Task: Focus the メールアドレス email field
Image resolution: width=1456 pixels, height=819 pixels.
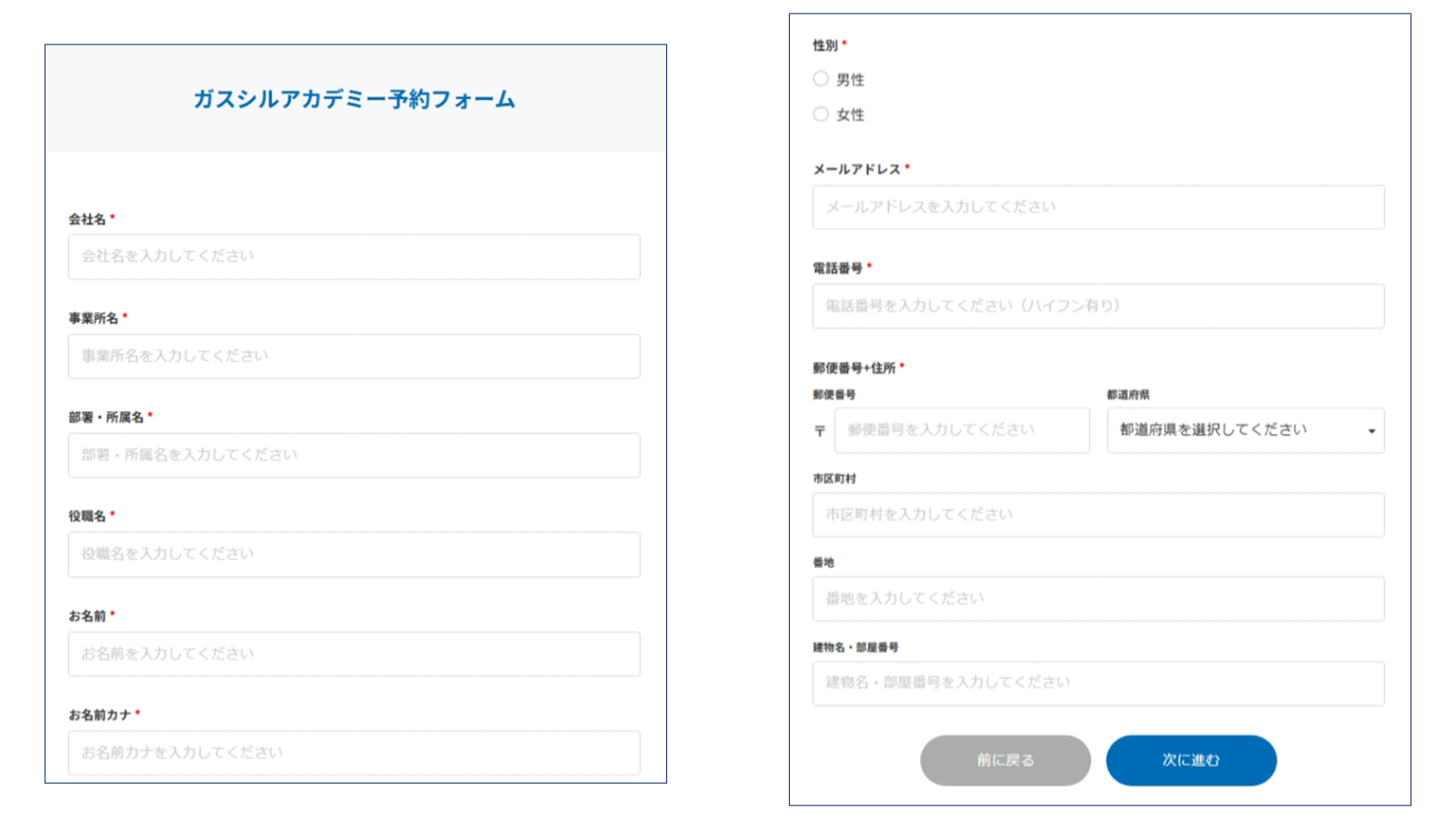Action: pos(1097,207)
